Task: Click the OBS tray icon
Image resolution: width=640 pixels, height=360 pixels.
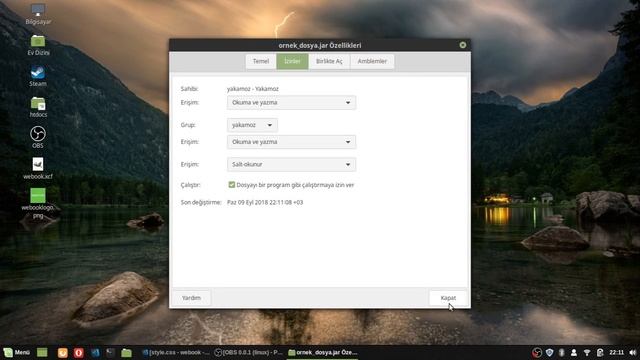Action: click(x=537, y=352)
